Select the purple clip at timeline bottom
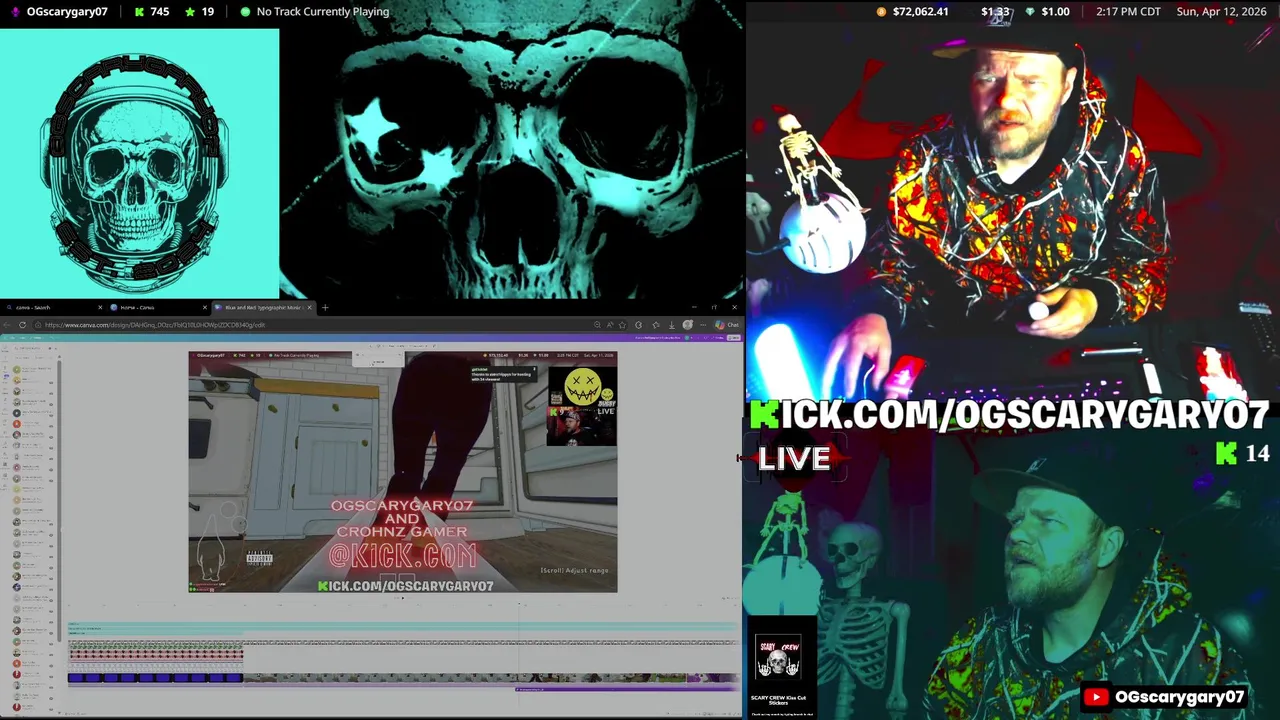The height and width of the screenshot is (720, 1280). (x=627, y=689)
